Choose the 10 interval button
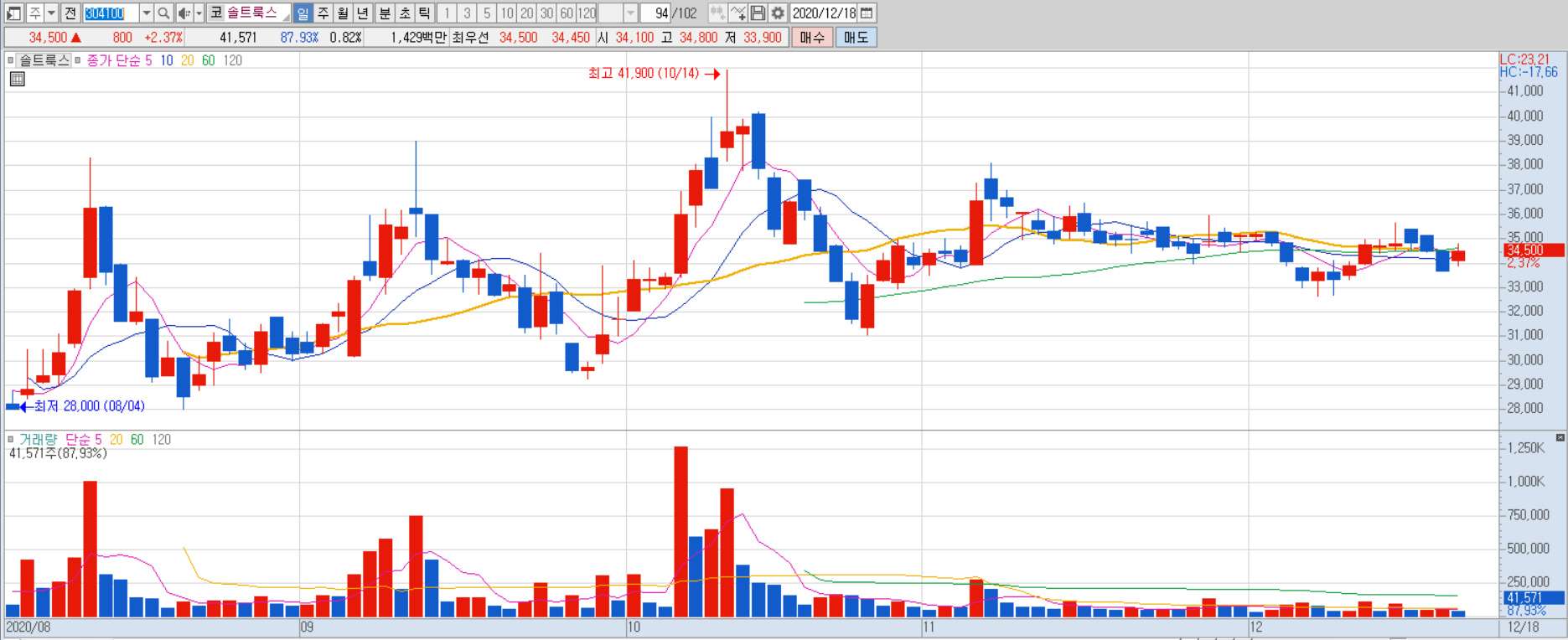 click(506, 13)
